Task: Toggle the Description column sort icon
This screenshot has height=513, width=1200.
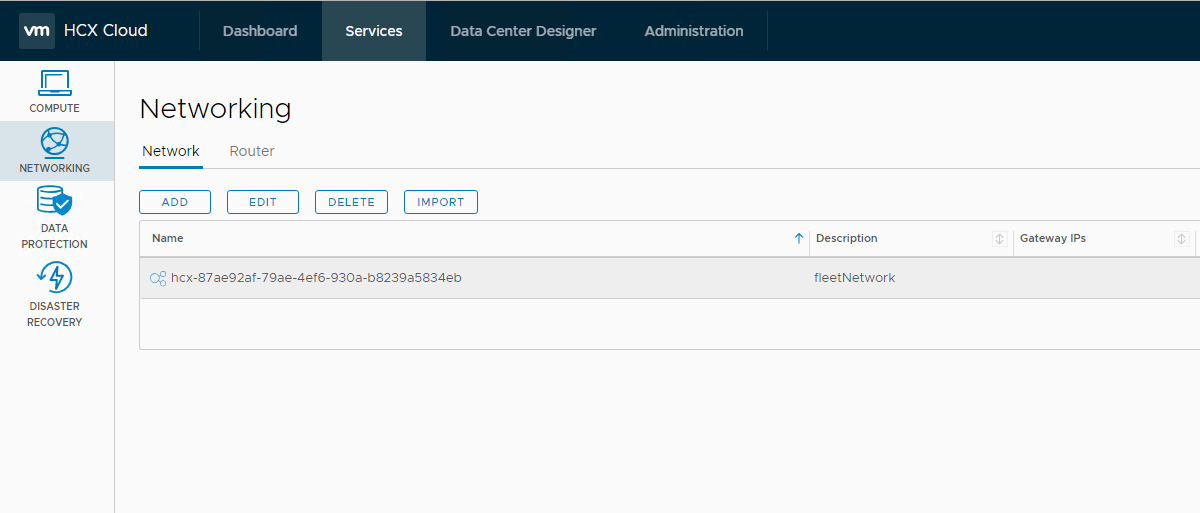Action: [x=998, y=239]
